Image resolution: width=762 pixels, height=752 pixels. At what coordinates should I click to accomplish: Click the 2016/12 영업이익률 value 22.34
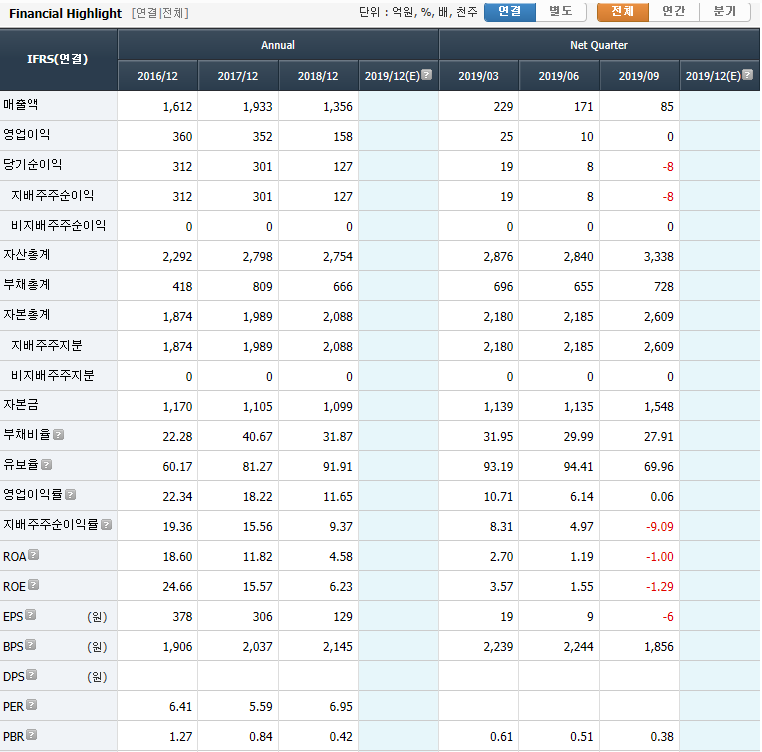tap(177, 497)
